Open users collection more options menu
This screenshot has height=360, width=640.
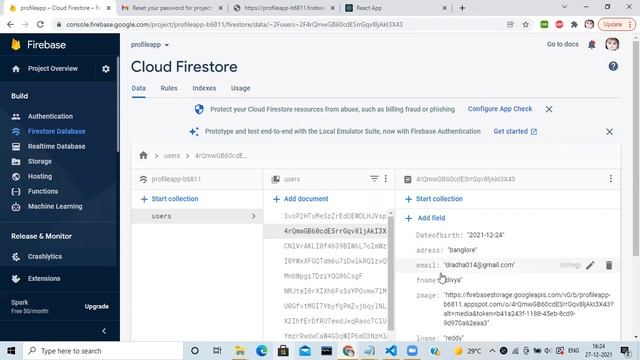point(386,179)
